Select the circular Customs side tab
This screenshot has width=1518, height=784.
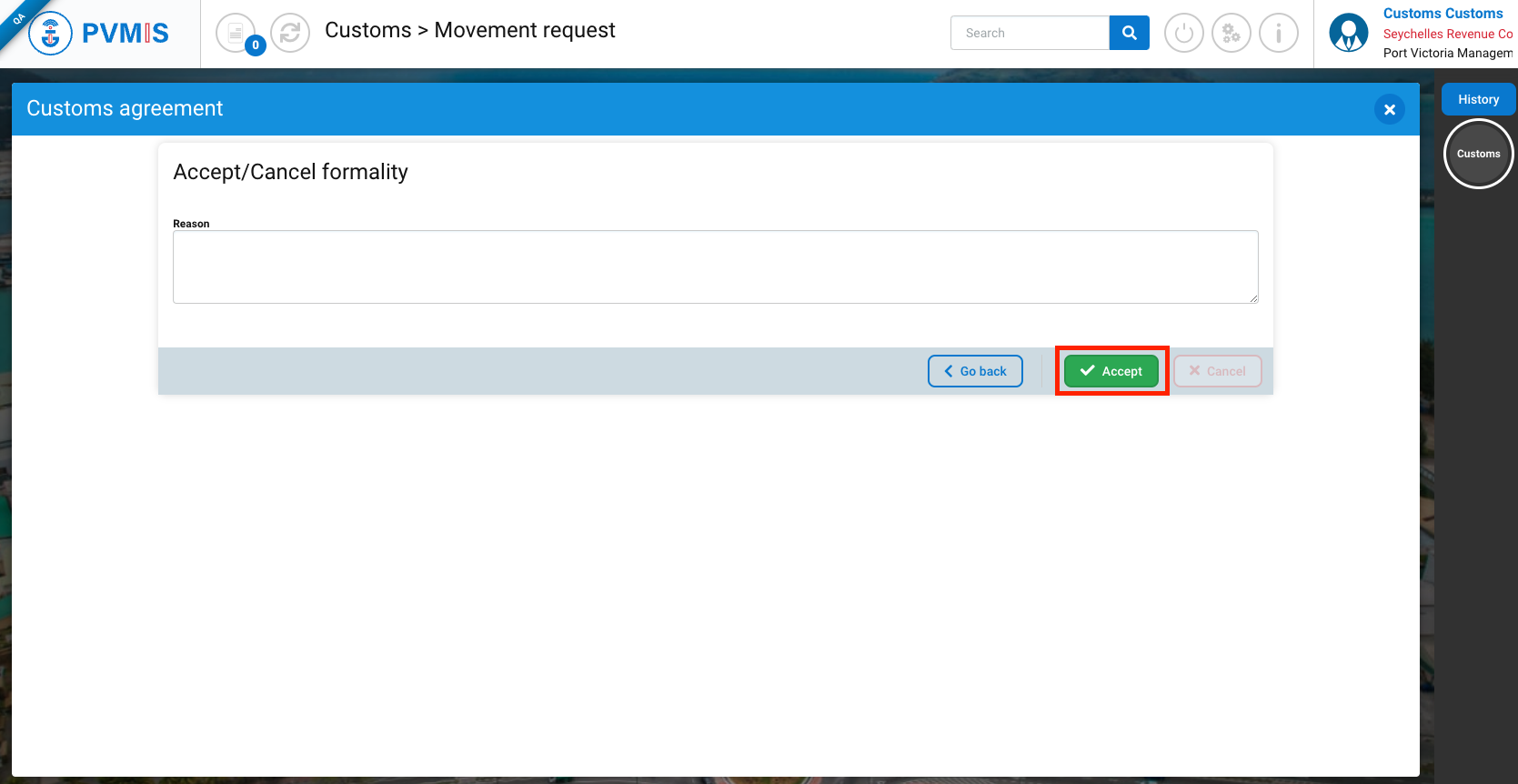1478,154
